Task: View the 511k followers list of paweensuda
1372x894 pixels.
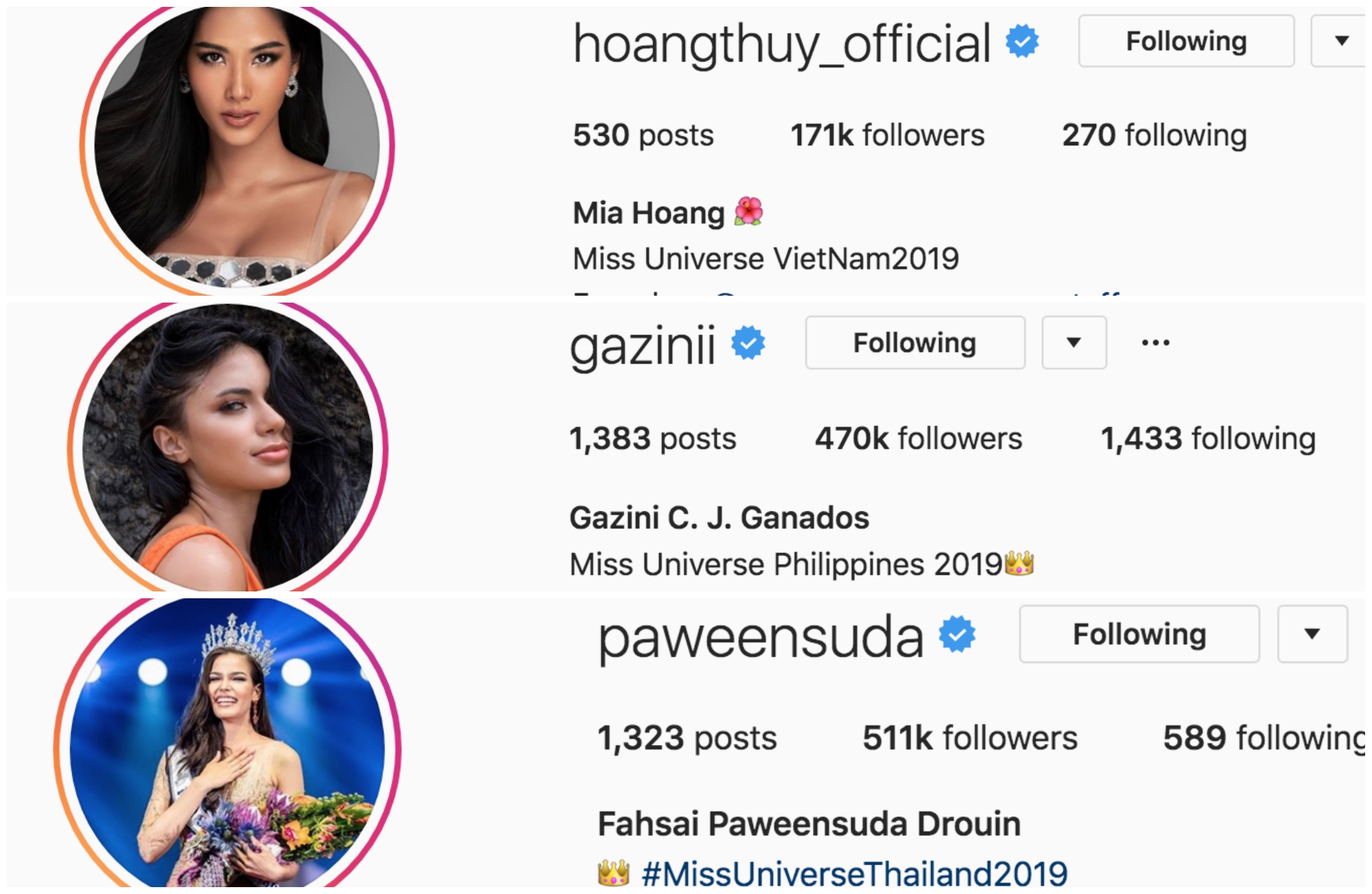Action: 970,738
